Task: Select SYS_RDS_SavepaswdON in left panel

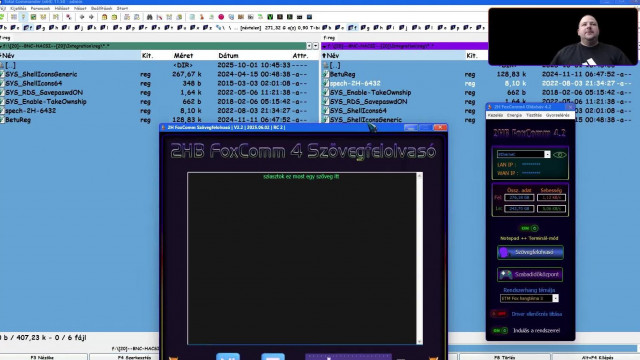Action: tap(44, 93)
